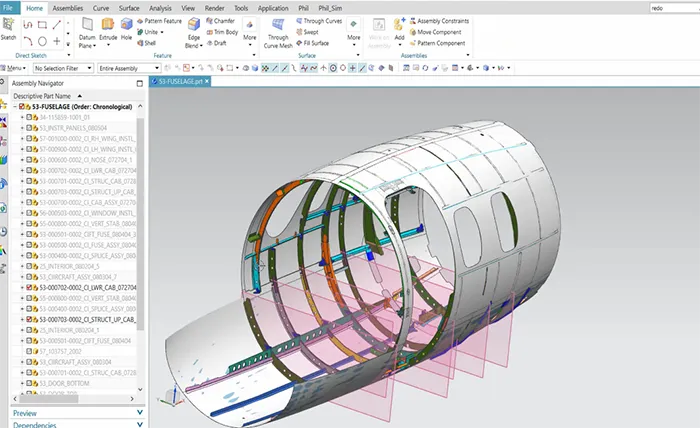
Task: Click the Draft command
Action: [217, 43]
